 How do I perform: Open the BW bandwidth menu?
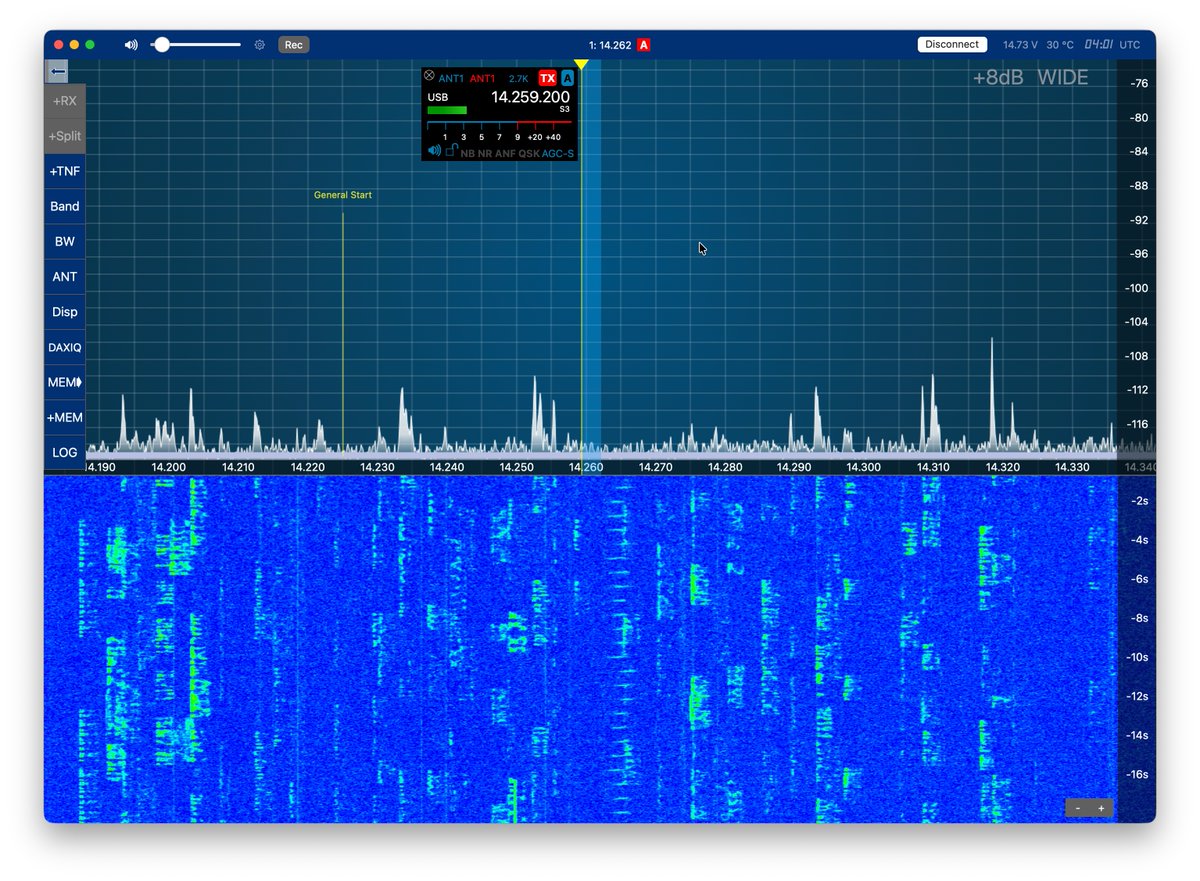pyautogui.click(x=64, y=241)
